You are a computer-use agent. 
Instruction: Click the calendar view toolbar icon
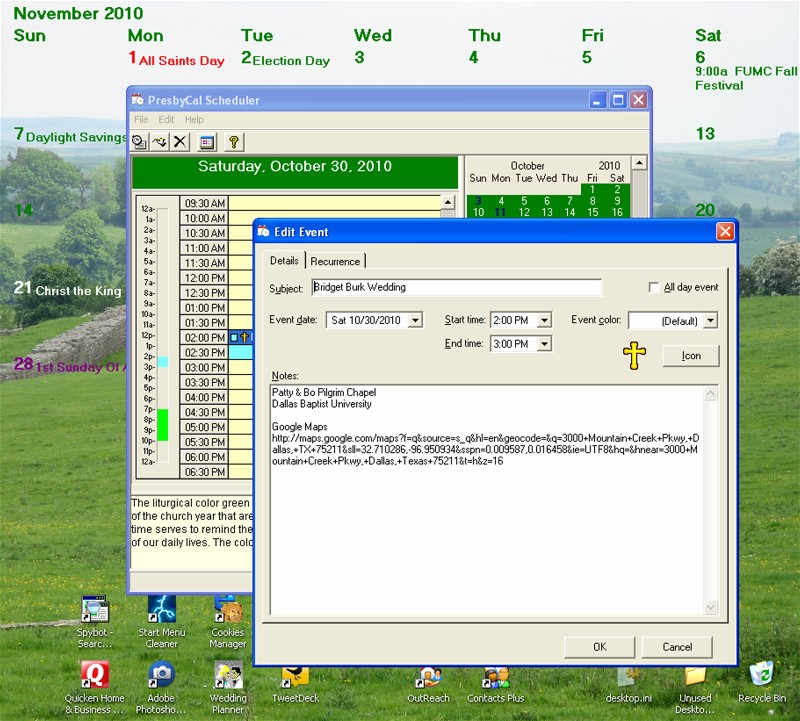(207, 142)
